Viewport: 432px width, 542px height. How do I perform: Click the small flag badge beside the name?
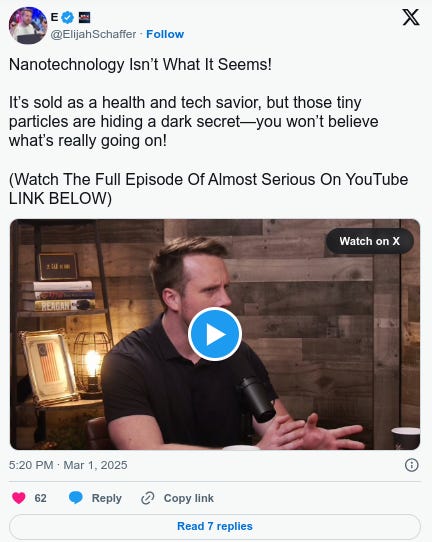[x=85, y=17]
